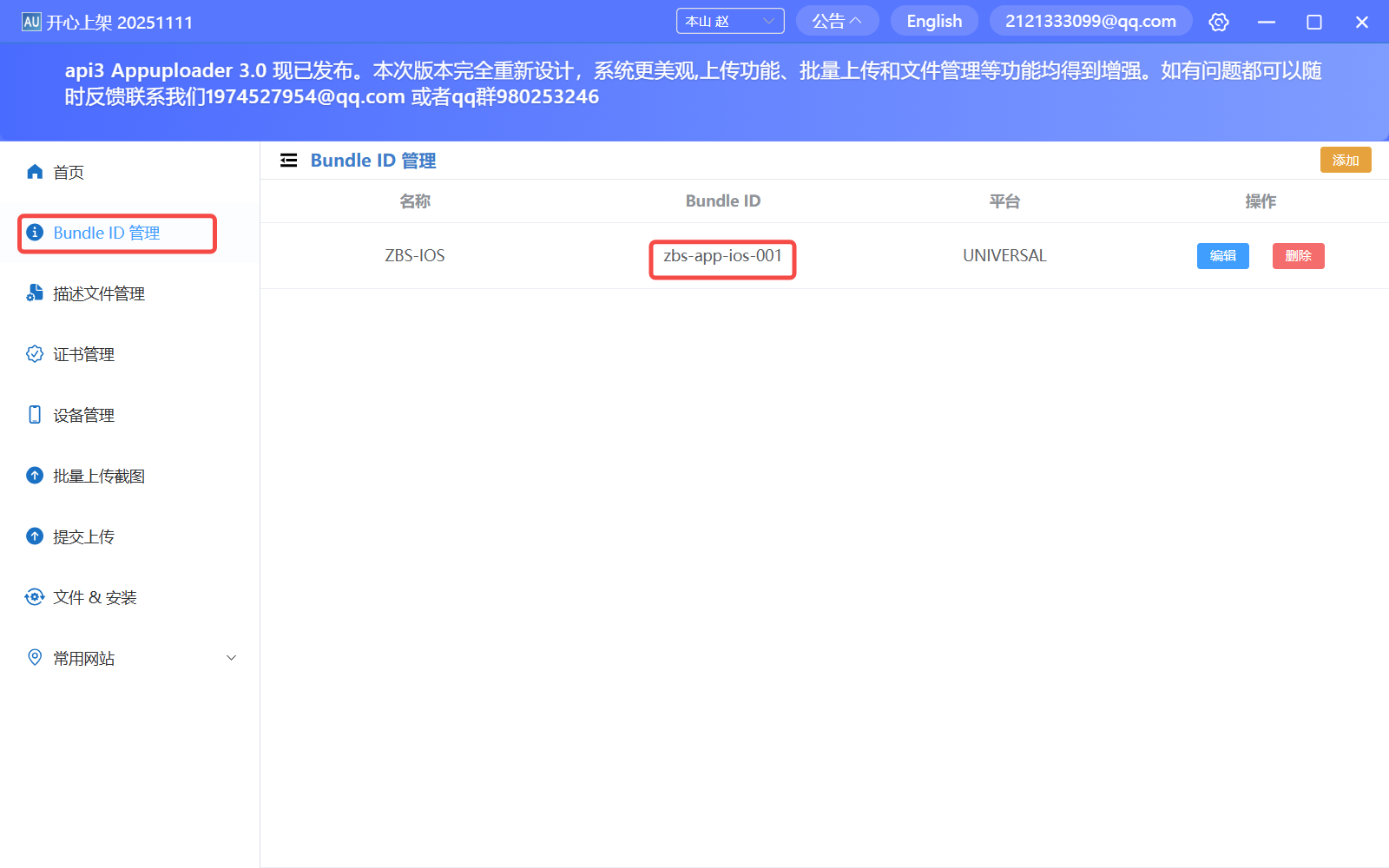Expand the 常用网站 menu in sidebar
Viewport: 1389px width, 868px height.
point(230,657)
